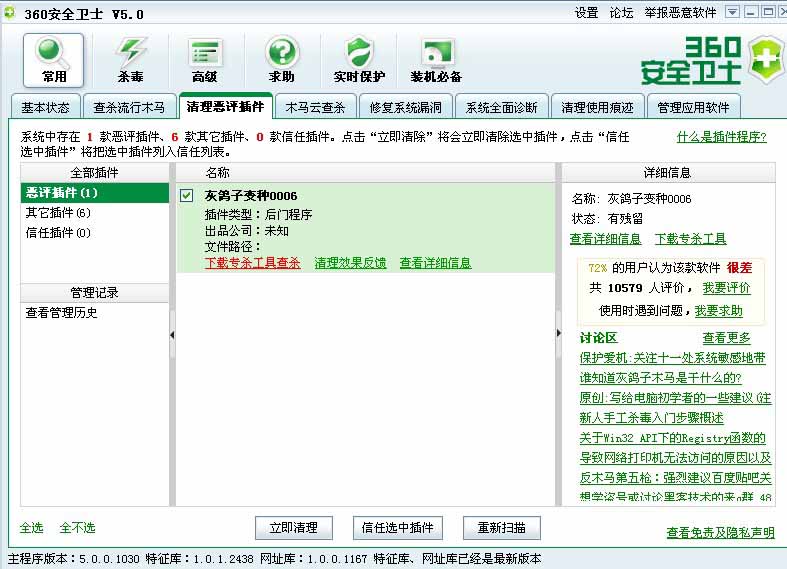Click the 信任选中插件 button
Screen dimensions: 787x569
click(x=398, y=528)
